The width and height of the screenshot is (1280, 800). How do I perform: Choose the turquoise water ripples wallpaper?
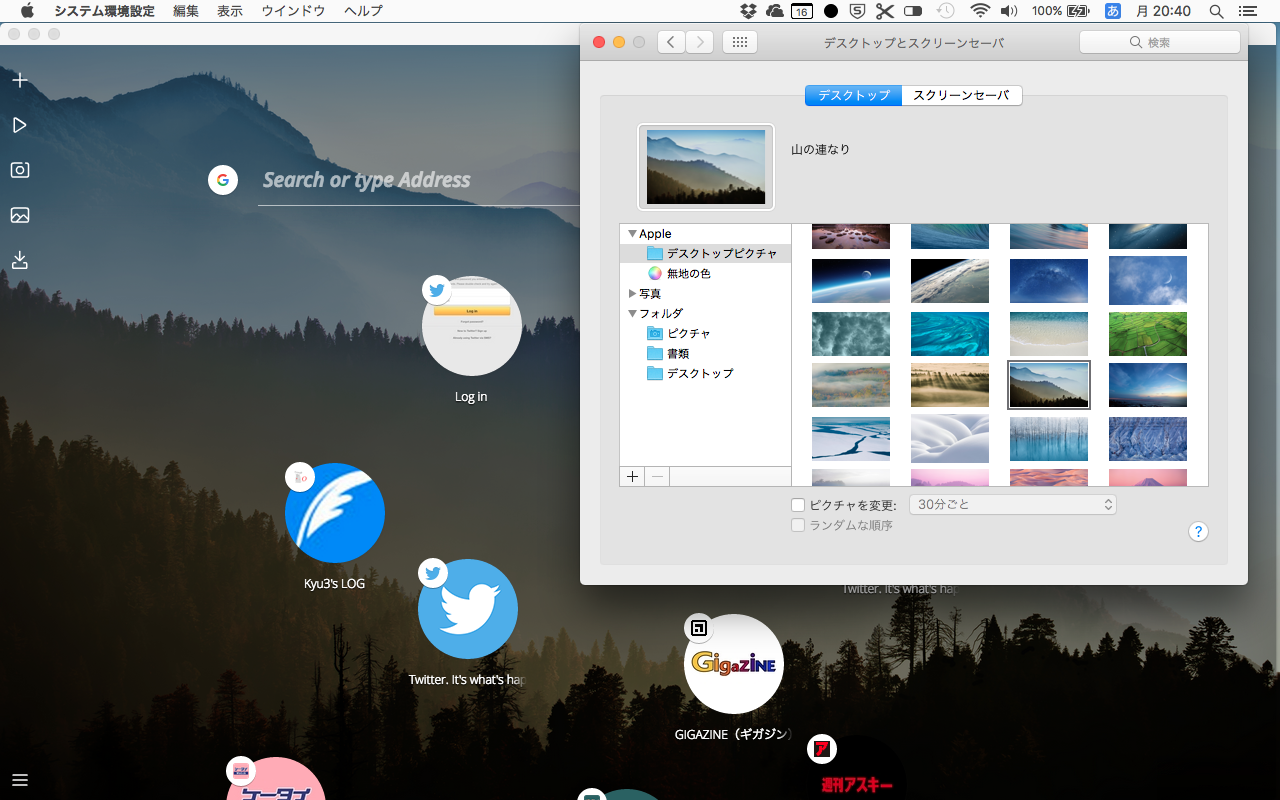pos(950,333)
